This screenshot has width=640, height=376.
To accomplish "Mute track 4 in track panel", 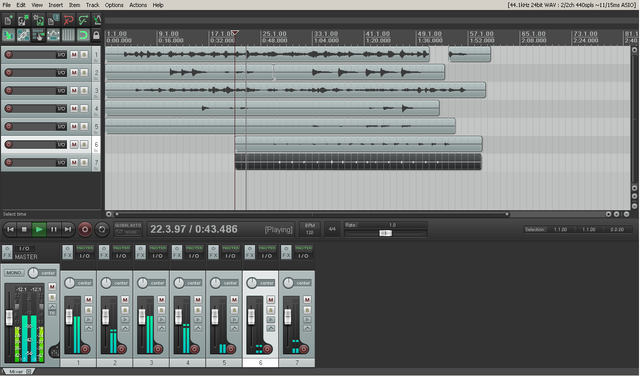I will pyautogui.click(x=74, y=109).
